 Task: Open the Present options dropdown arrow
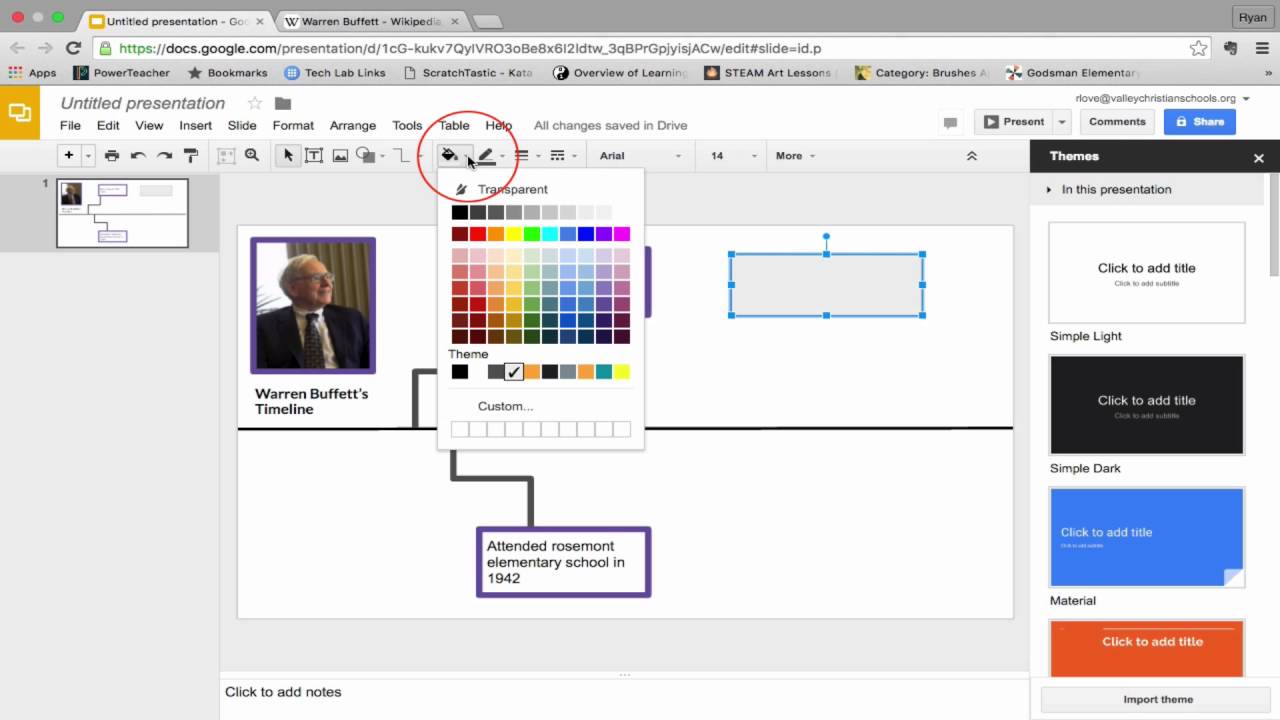point(1062,122)
